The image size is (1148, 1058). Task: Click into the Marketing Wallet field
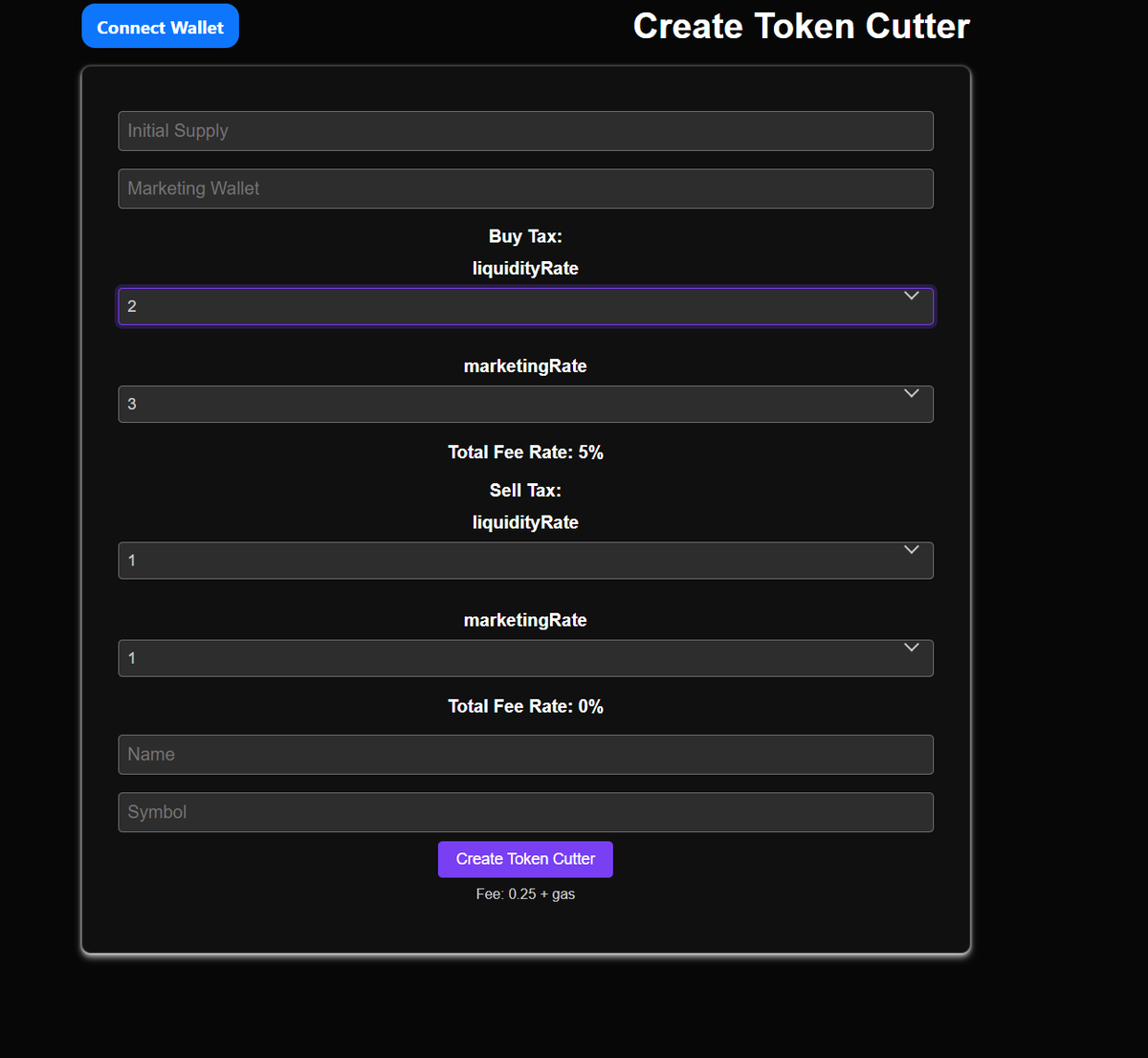click(525, 188)
